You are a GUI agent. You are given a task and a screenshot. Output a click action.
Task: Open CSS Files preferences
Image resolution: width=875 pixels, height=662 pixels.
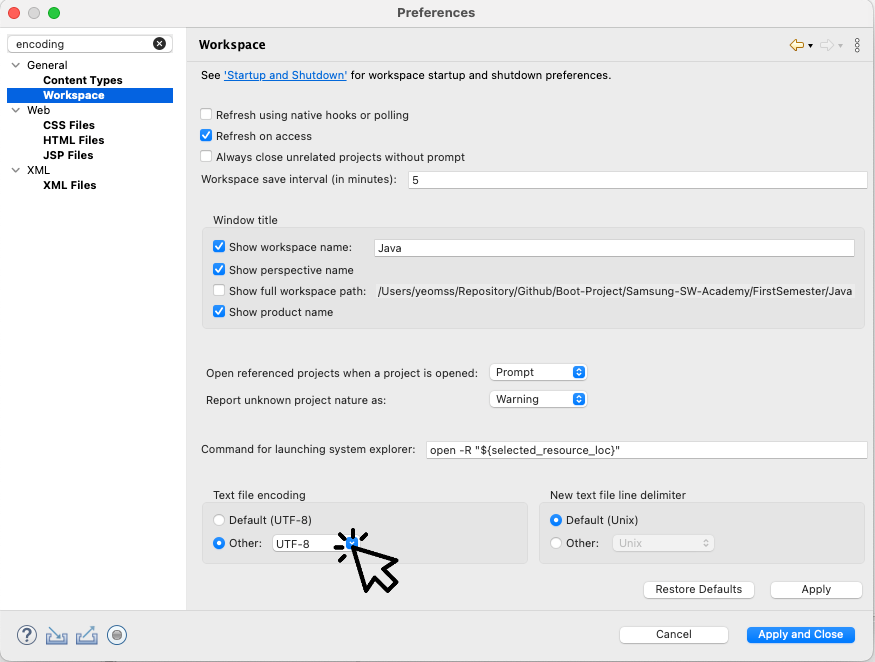pos(69,125)
